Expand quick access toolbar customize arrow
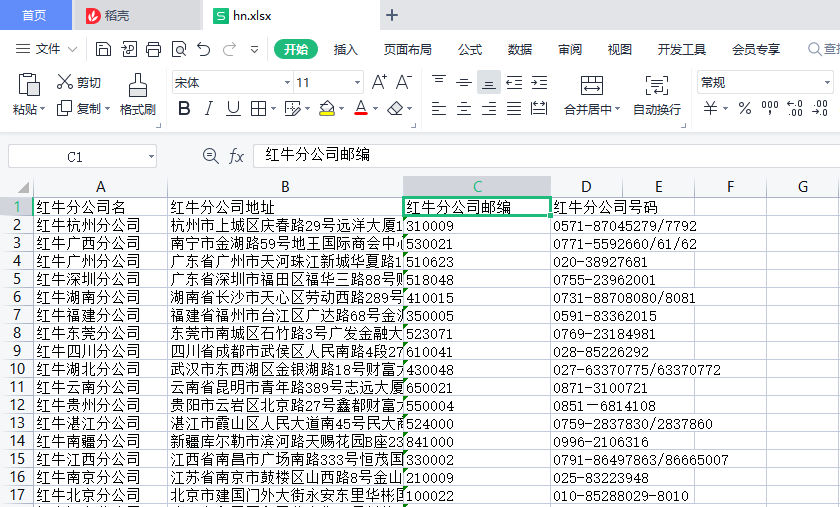840x507 pixels. coord(254,49)
